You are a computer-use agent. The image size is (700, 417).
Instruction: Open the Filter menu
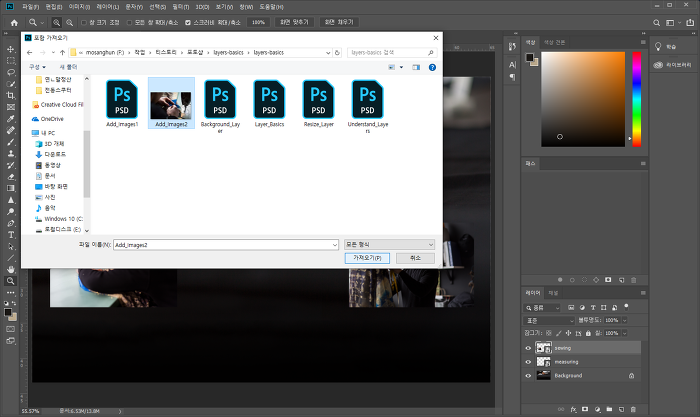click(180, 7)
